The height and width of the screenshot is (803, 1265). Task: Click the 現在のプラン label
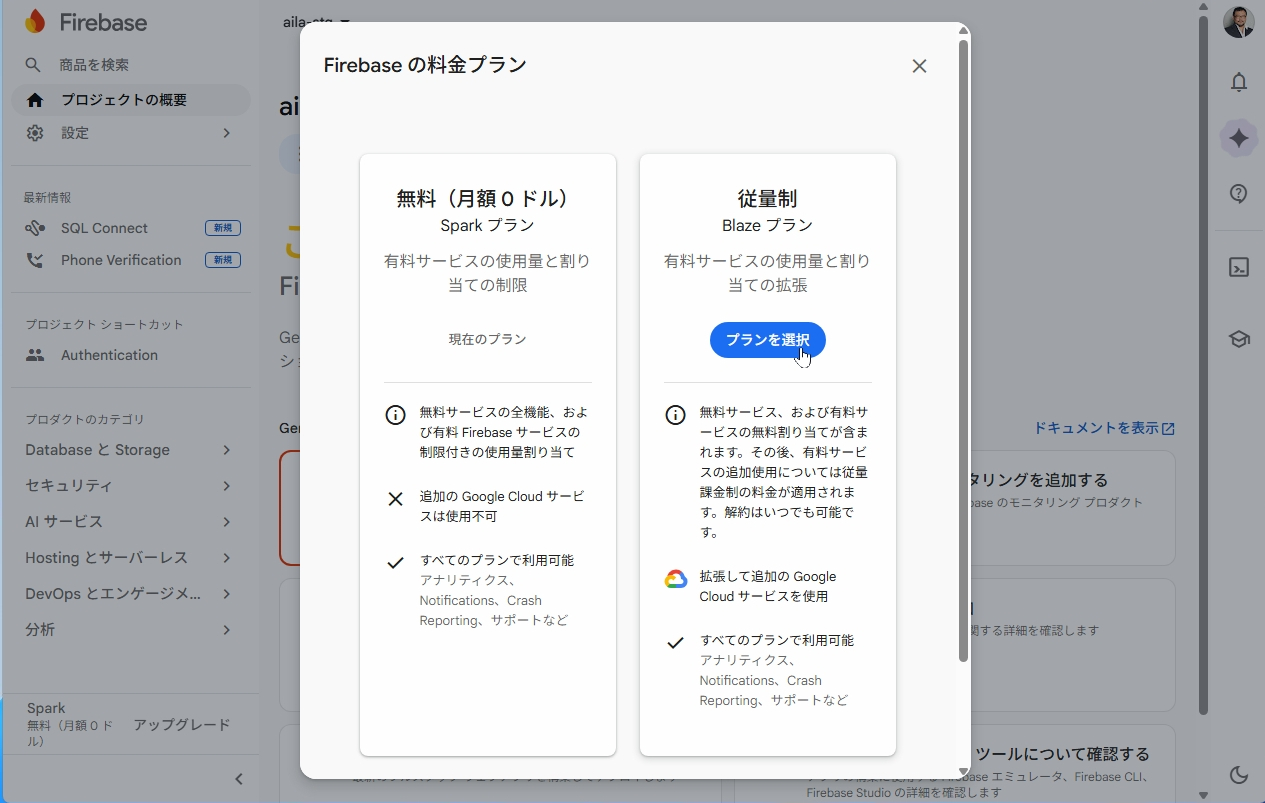pyautogui.click(x=488, y=340)
